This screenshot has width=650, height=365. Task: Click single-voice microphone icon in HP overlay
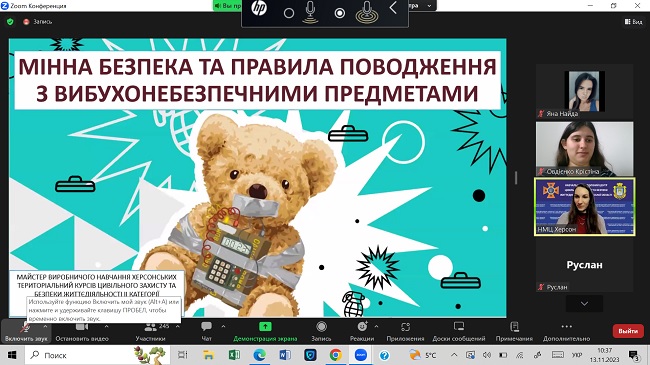tap(310, 12)
